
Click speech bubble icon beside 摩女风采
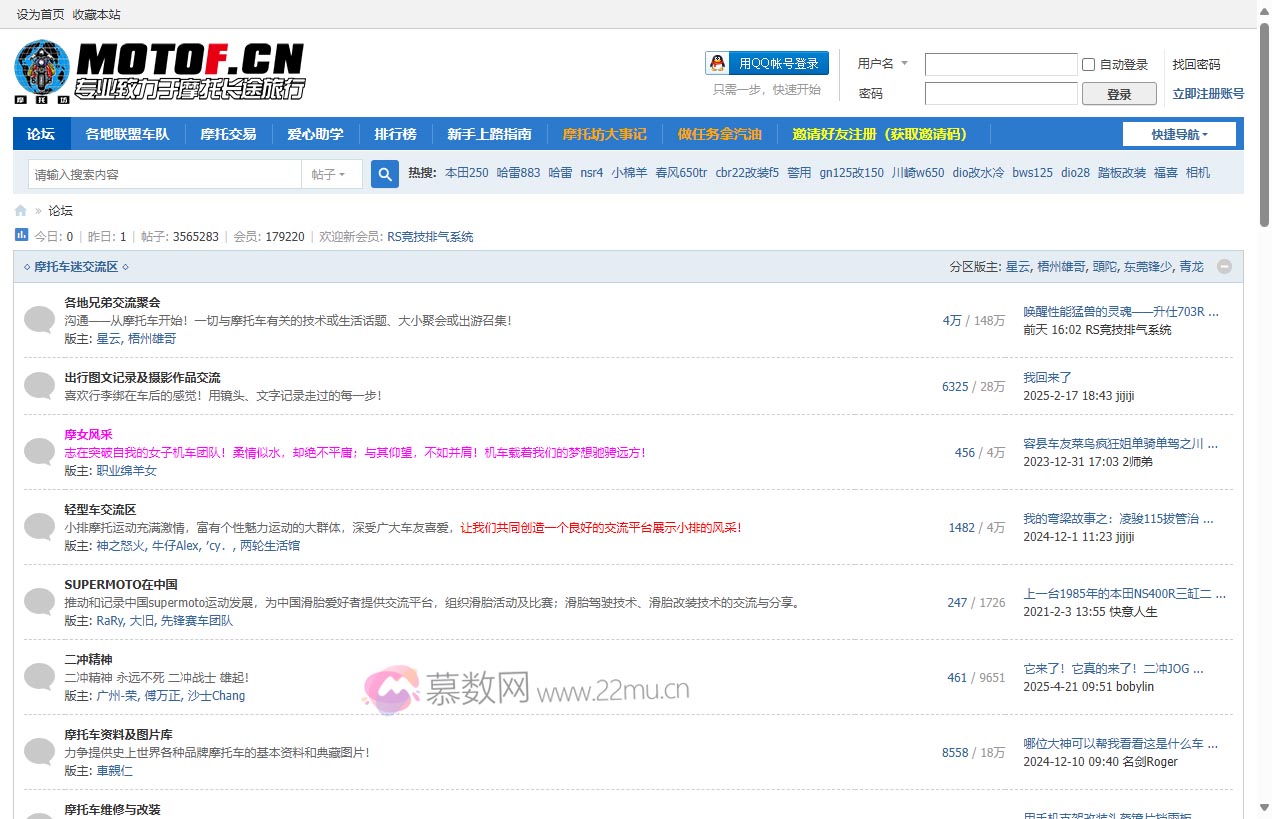pyautogui.click(x=39, y=452)
